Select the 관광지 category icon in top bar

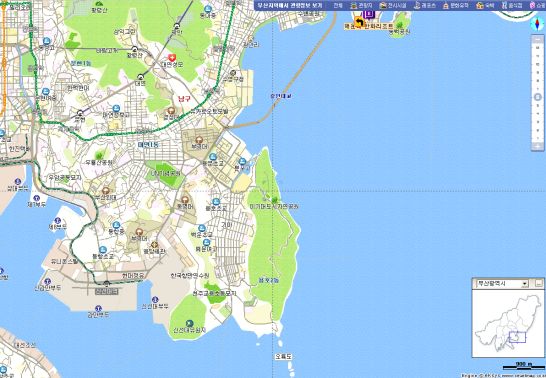[354, 6]
